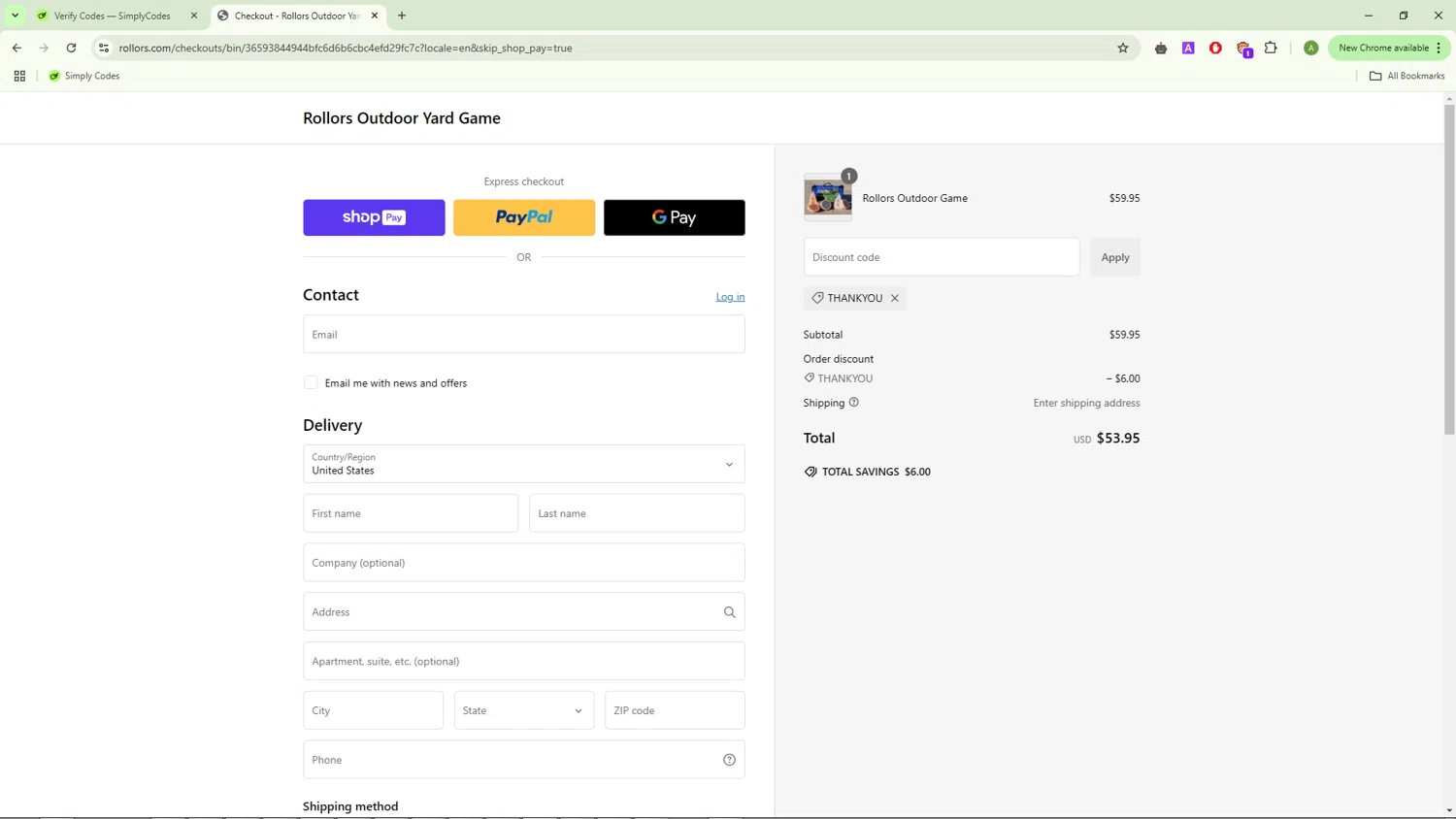
Task: Open the Country/Region dropdown
Action: click(x=524, y=464)
